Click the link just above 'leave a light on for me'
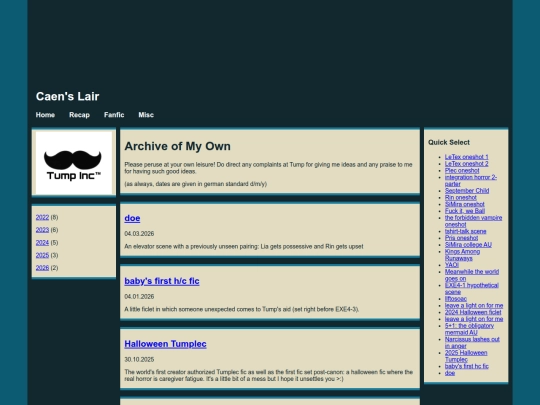The height and width of the screenshot is (405, 540). point(456,299)
